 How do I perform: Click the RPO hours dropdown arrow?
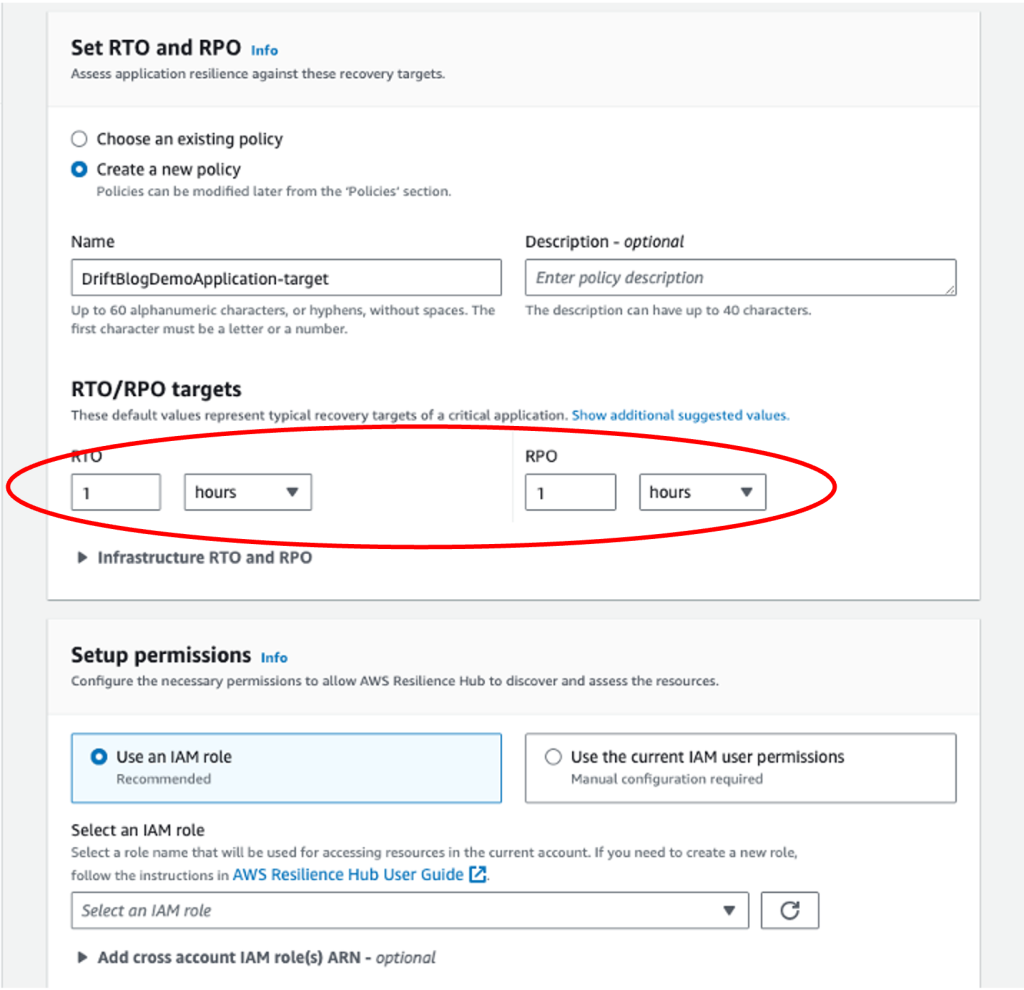(746, 492)
